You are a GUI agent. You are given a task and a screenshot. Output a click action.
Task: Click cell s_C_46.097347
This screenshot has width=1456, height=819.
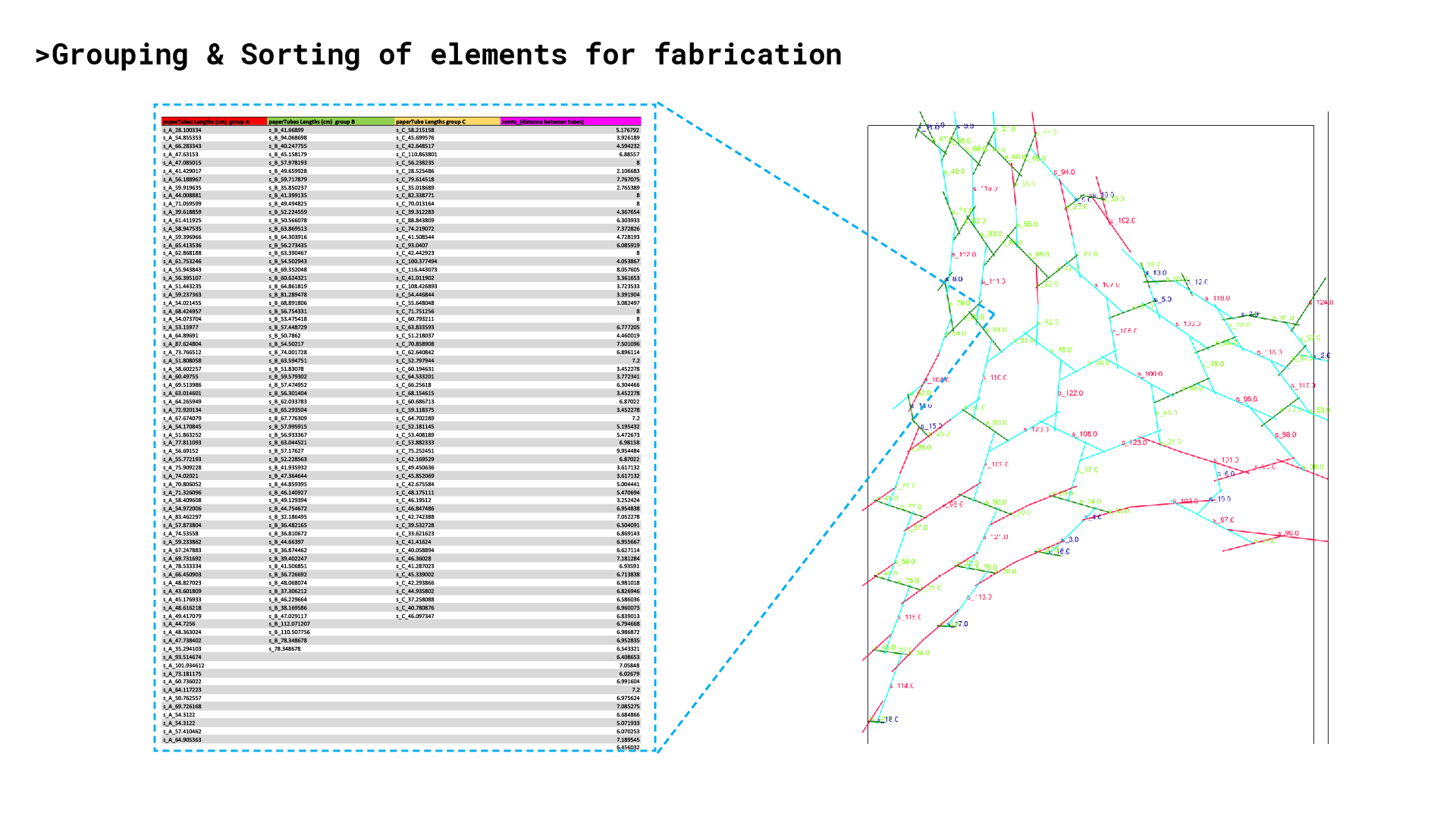pos(415,617)
